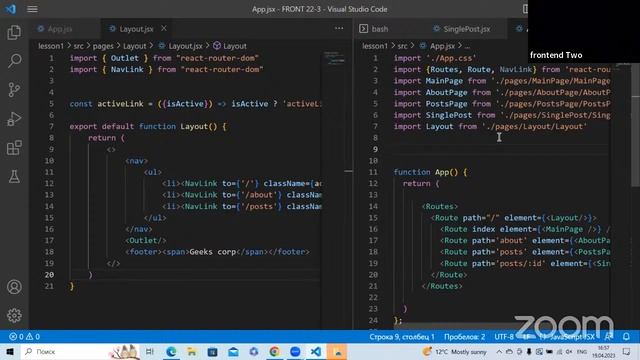Open the Mail app from the taskbar
The width and height of the screenshot is (640, 360).
(233, 351)
